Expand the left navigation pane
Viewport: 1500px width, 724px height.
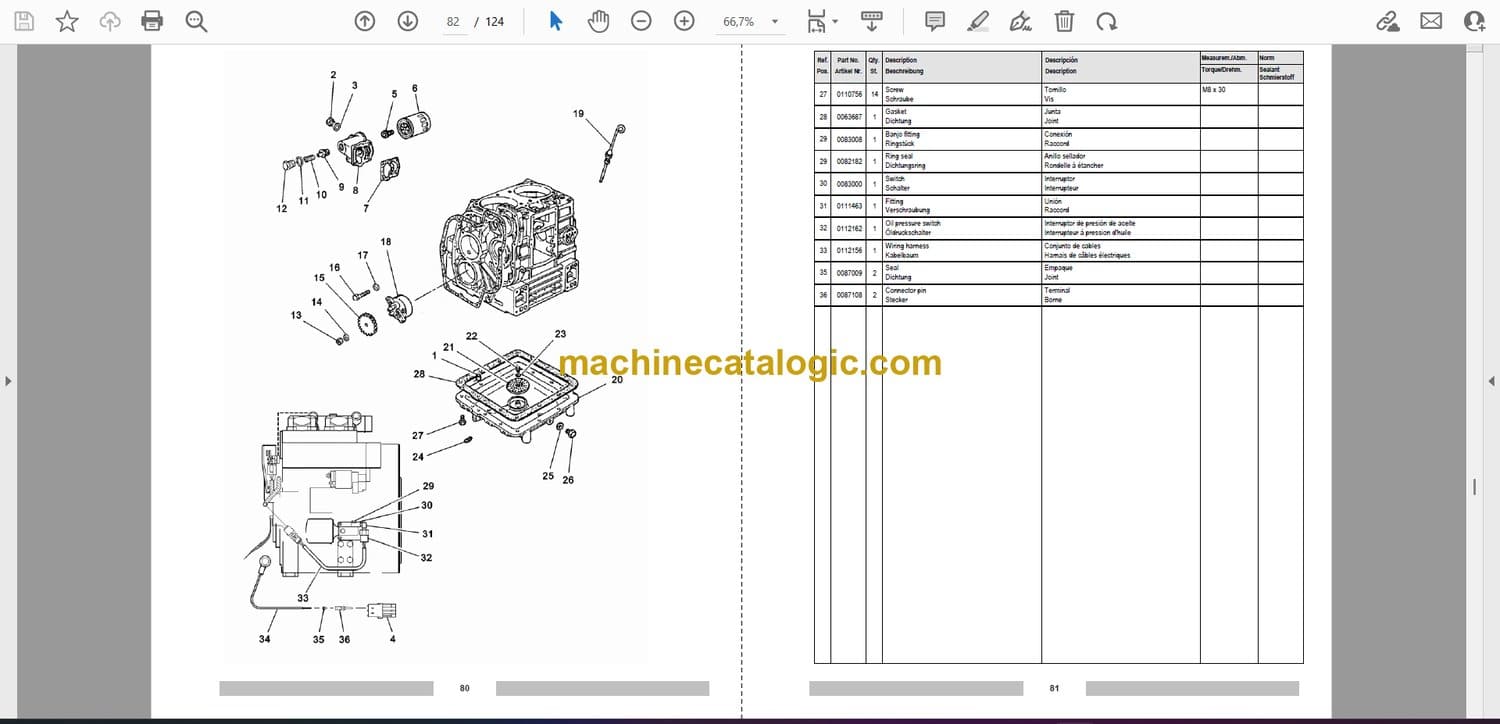point(8,381)
